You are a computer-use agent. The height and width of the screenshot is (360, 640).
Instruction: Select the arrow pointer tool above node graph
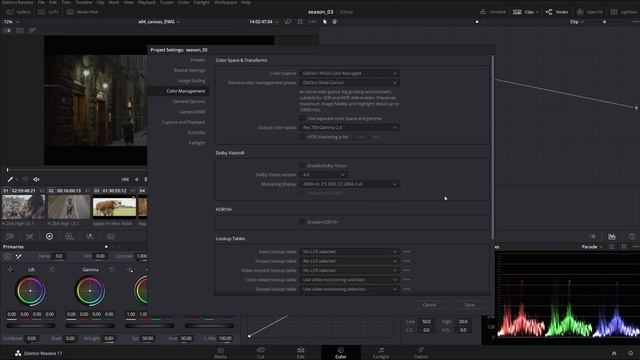(x=325, y=22)
